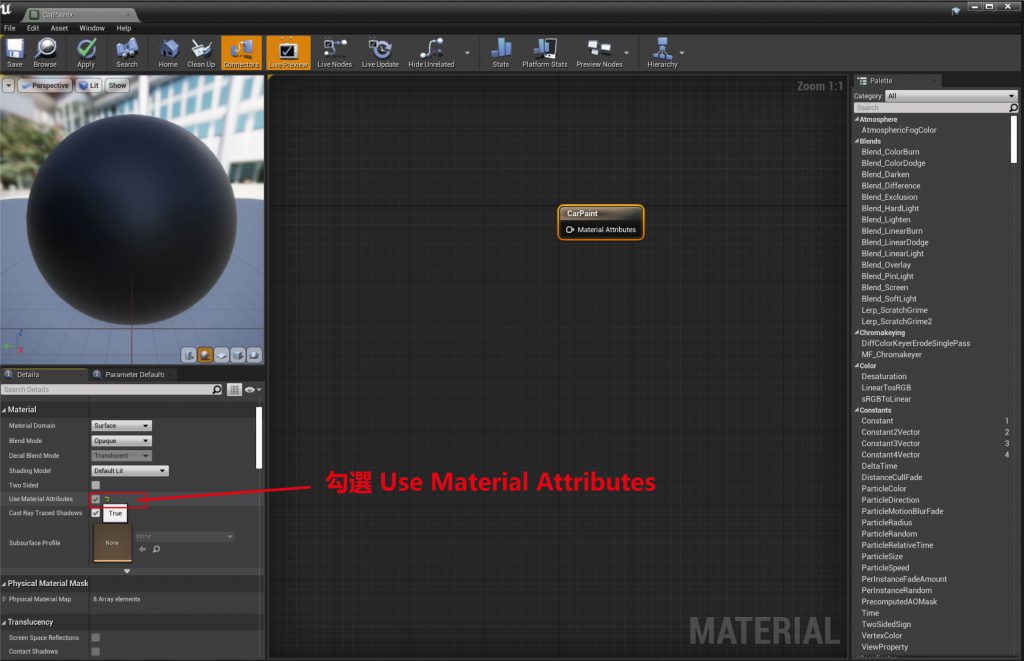Switch to Parameter Defaults tab
The width and height of the screenshot is (1024, 661).
pos(134,375)
